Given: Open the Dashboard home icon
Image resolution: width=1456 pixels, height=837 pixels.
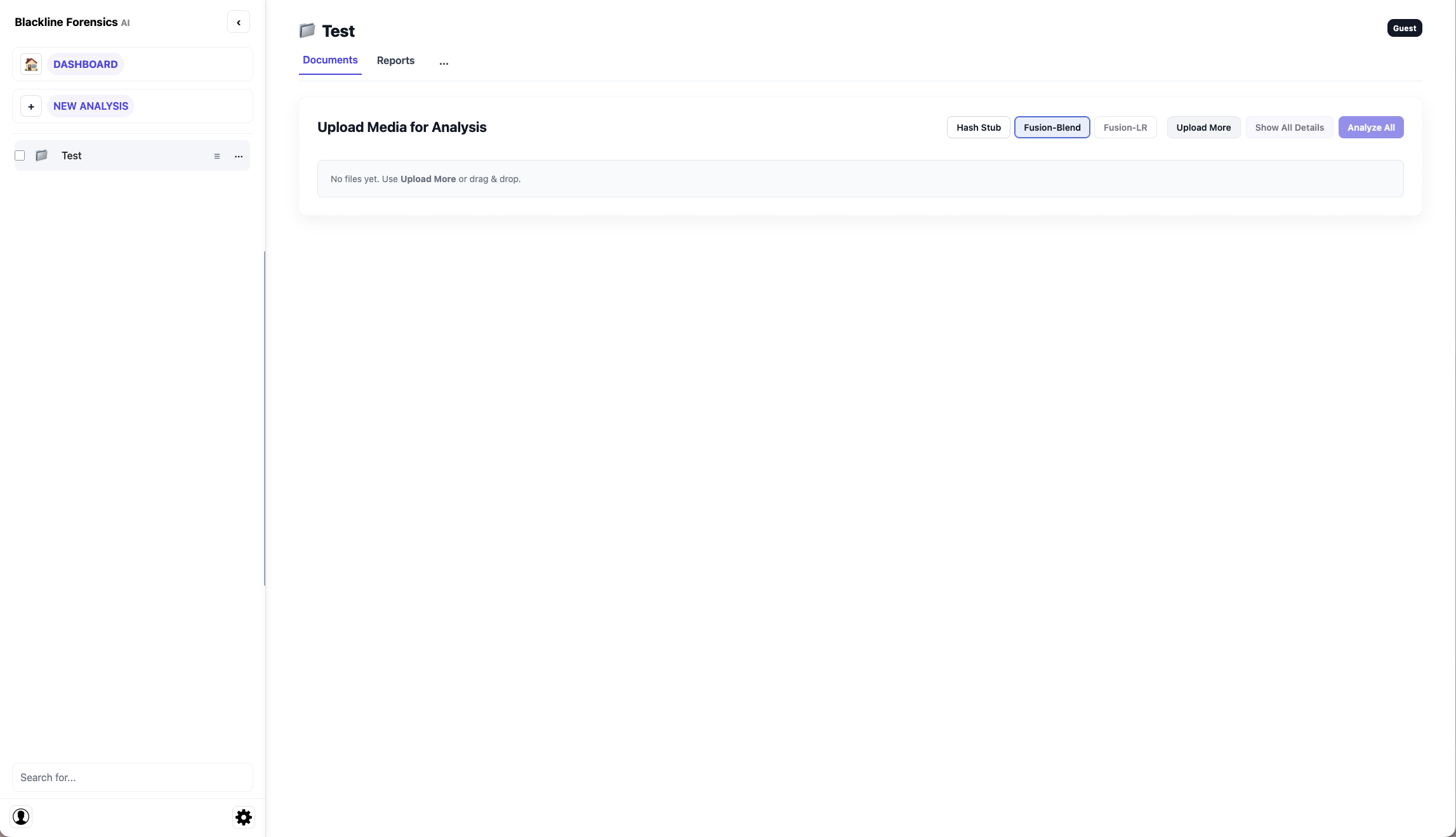Looking at the screenshot, I should pos(30,63).
